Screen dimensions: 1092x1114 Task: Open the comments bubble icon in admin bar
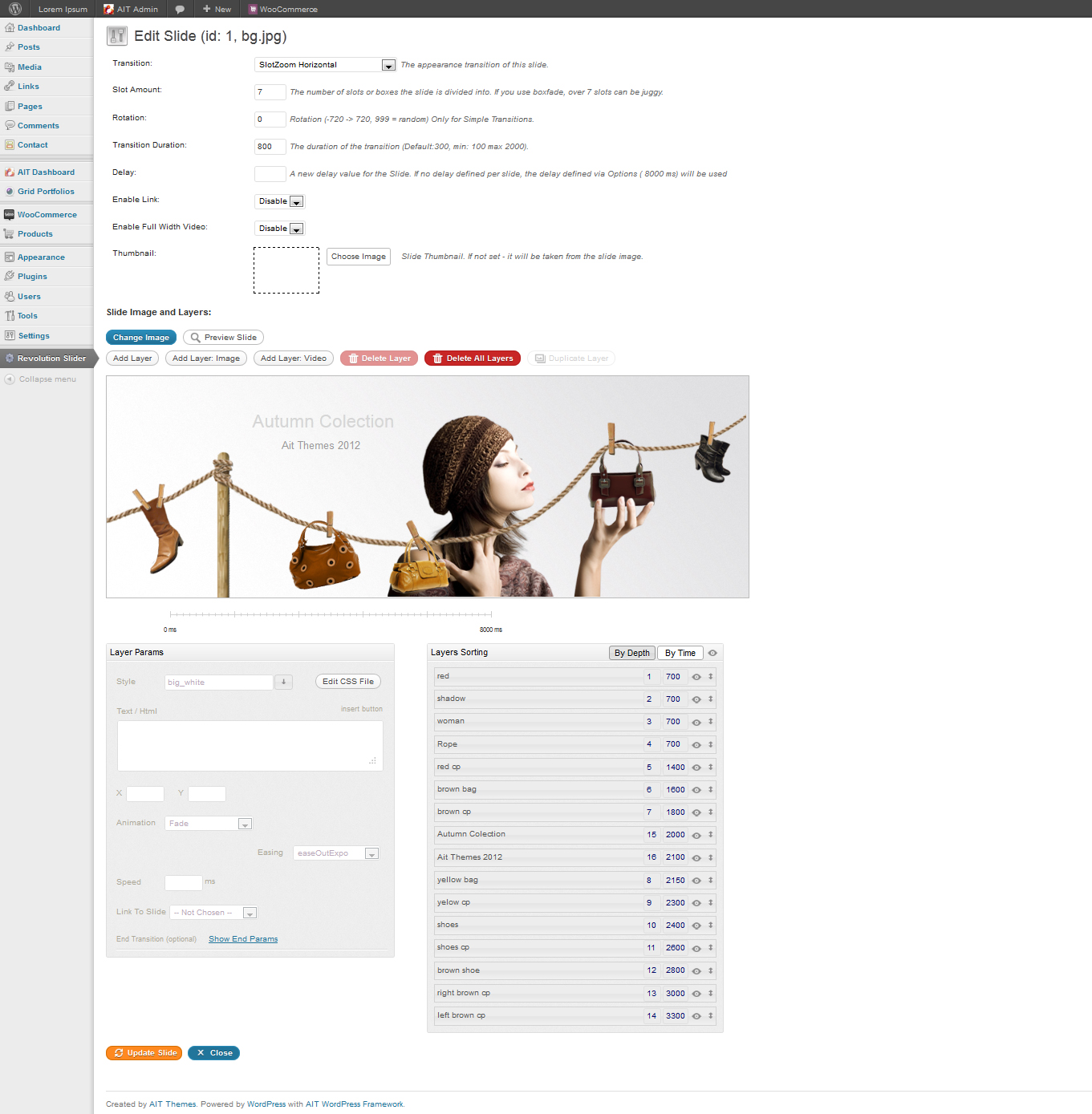click(180, 10)
